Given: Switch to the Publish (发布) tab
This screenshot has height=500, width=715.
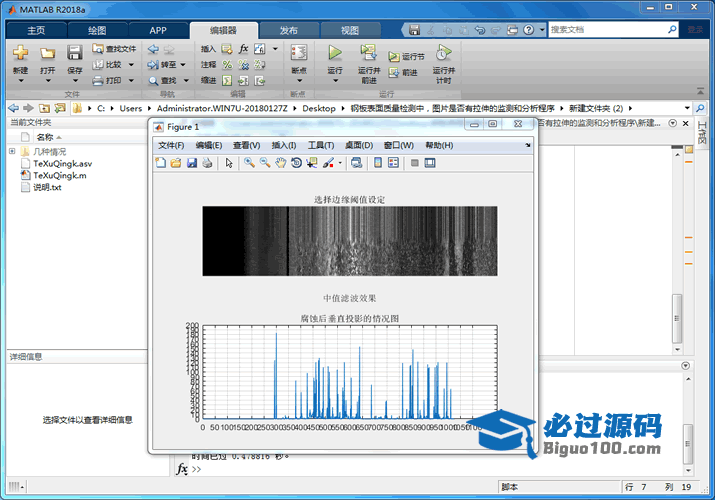Looking at the screenshot, I should coord(289,31).
